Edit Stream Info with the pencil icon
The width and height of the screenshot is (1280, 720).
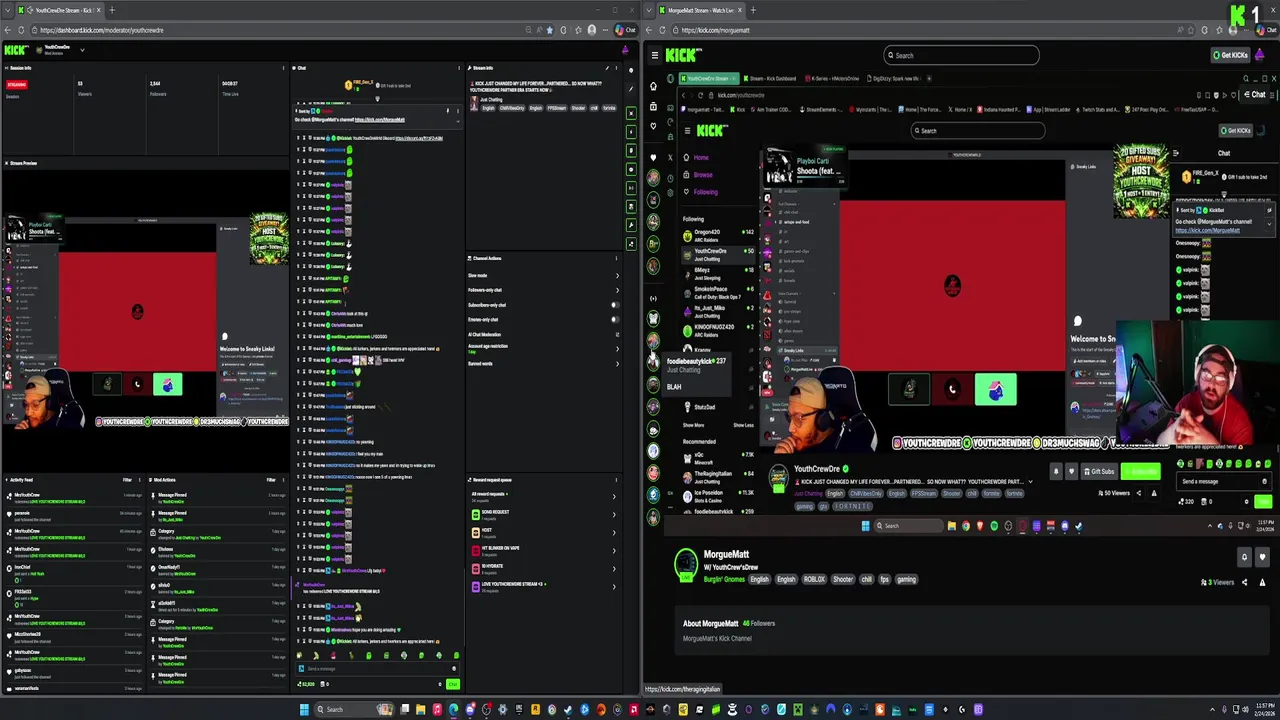[607, 68]
